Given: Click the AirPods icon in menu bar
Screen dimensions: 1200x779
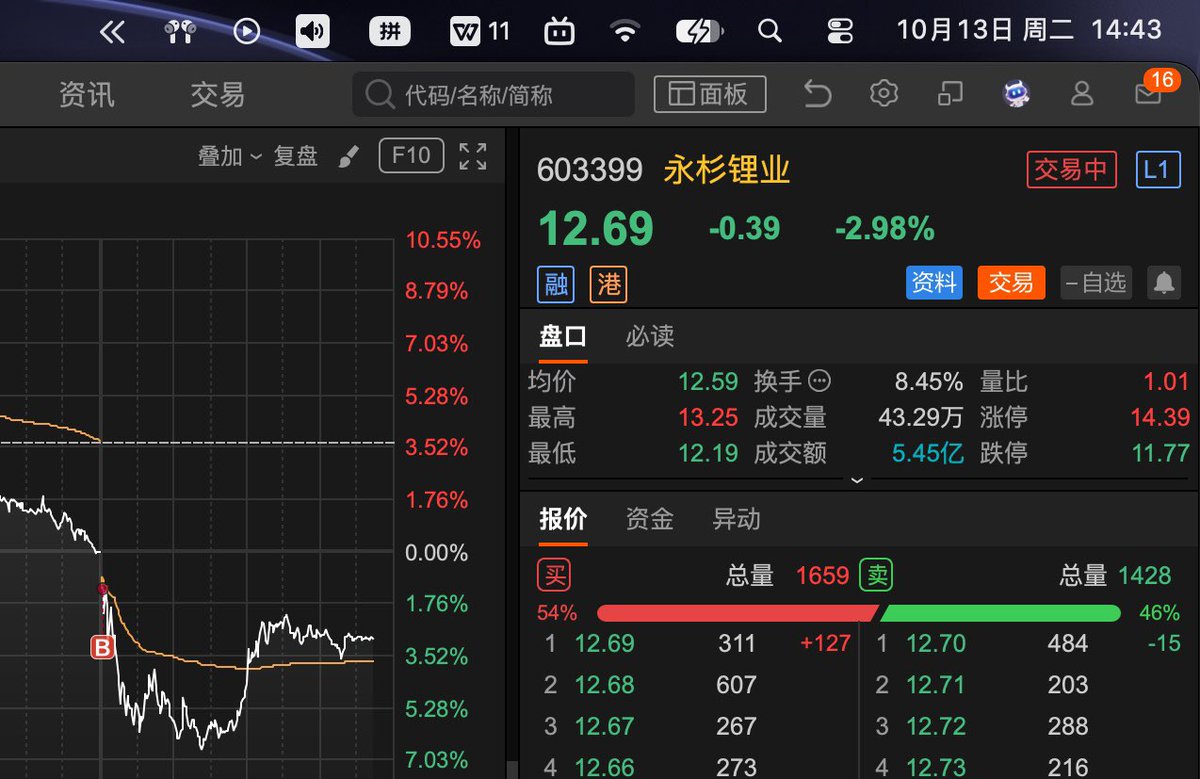Looking at the screenshot, I should (180, 31).
